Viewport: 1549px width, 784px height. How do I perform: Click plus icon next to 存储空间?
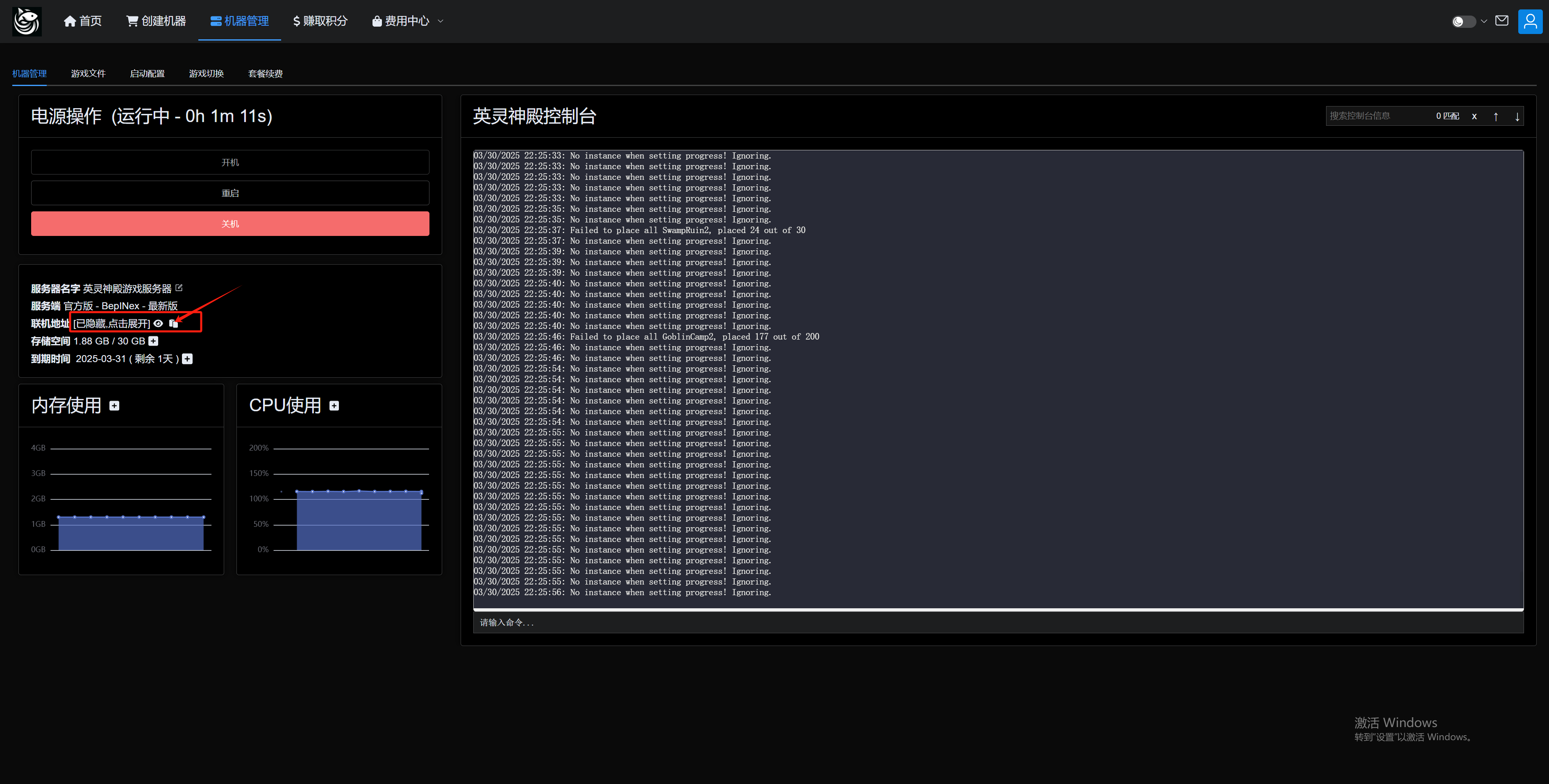(x=153, y=341)
